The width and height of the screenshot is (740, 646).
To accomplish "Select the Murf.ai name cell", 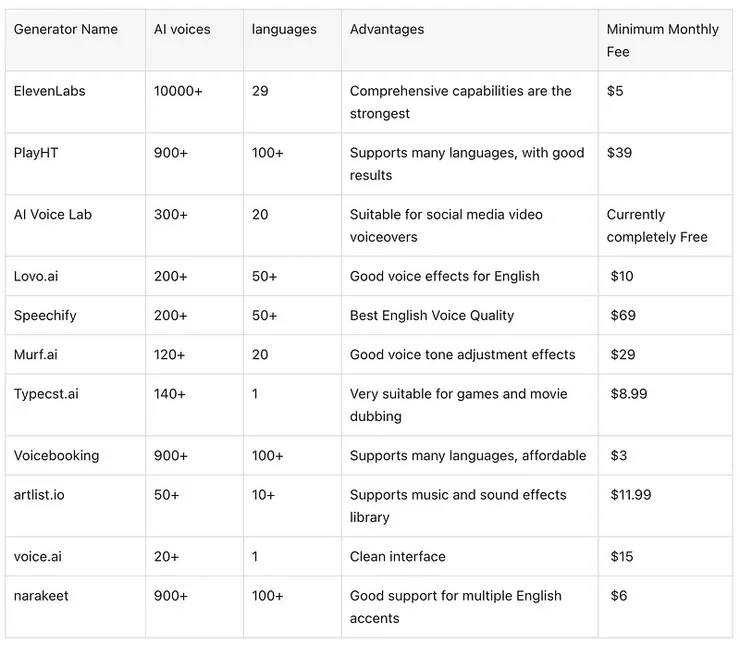I will [x=37, y=355].
